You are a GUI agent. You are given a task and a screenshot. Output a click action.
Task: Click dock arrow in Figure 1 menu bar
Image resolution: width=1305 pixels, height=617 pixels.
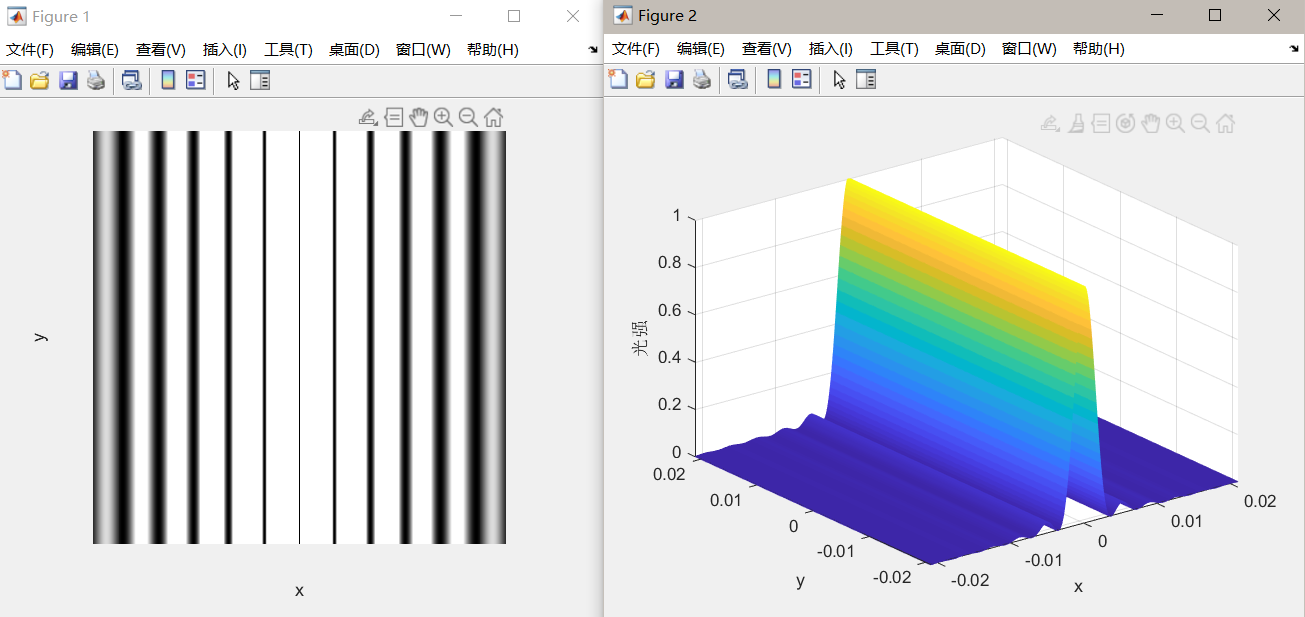pyautogui.click(x=593, y=48)
